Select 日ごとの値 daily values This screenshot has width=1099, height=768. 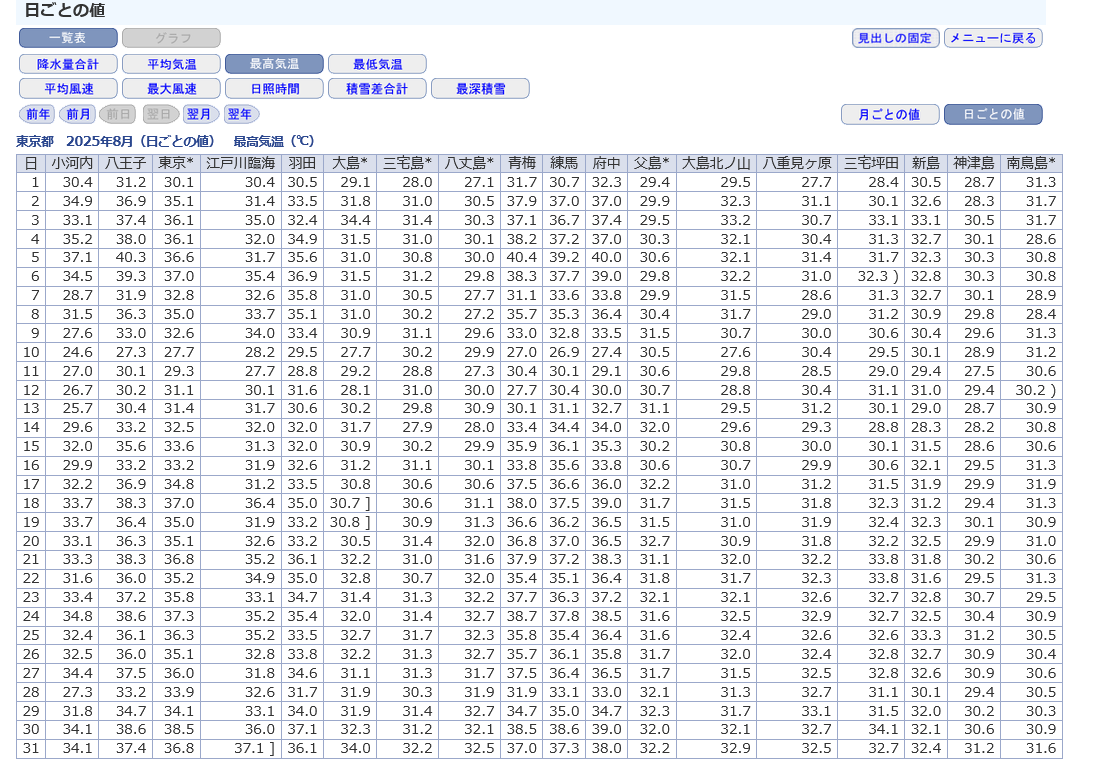993,114
